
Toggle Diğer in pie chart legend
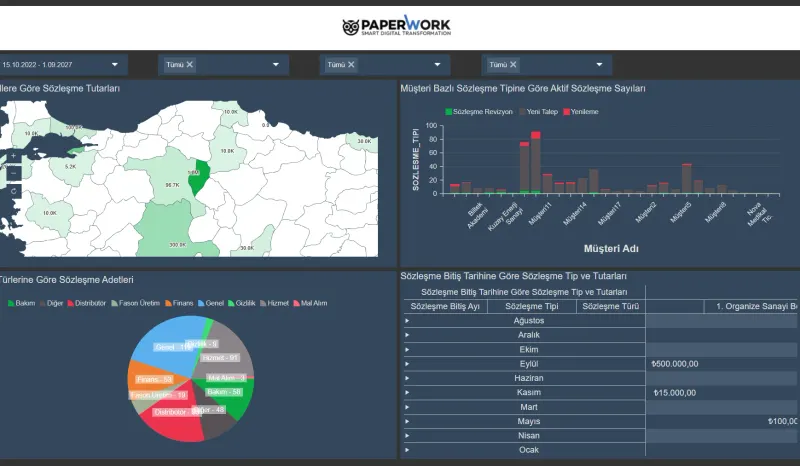pyautogui.click(x=52, y=303)
